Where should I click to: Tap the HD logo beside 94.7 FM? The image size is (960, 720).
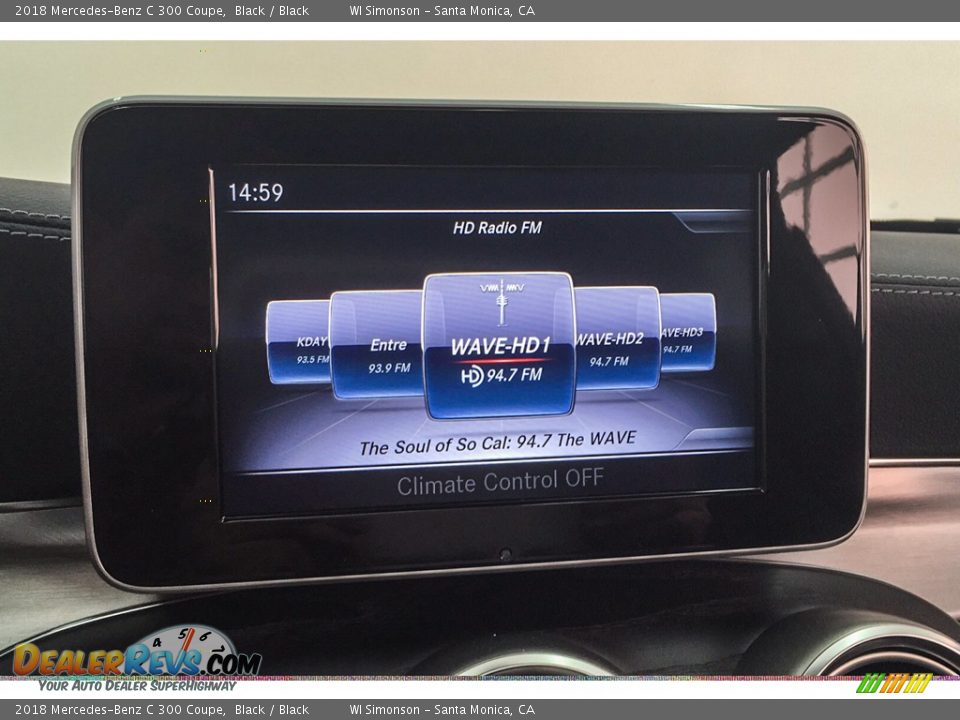coord(472,375)
